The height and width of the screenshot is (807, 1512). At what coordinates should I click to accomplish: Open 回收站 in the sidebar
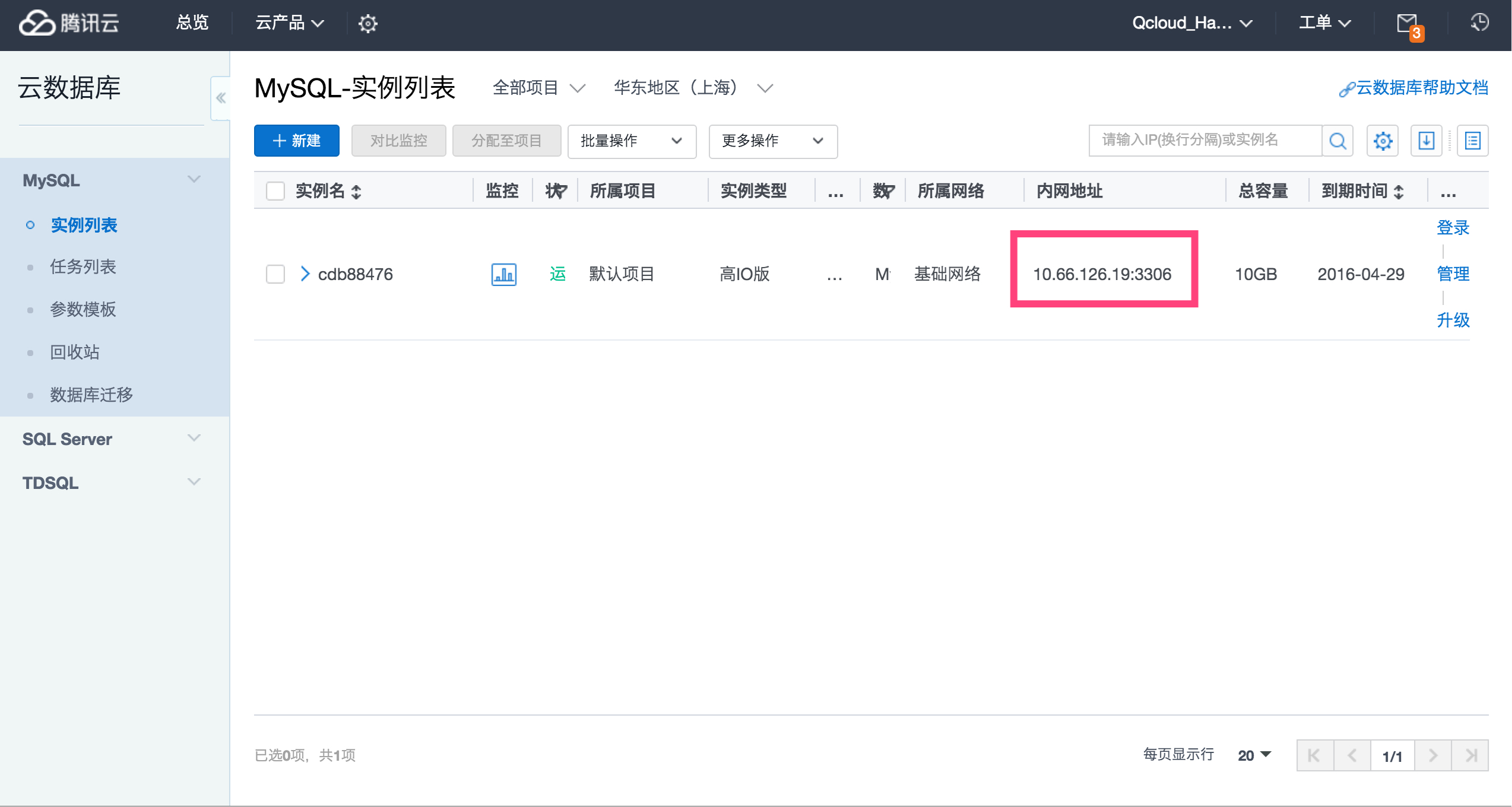click(x=75, y=352)
